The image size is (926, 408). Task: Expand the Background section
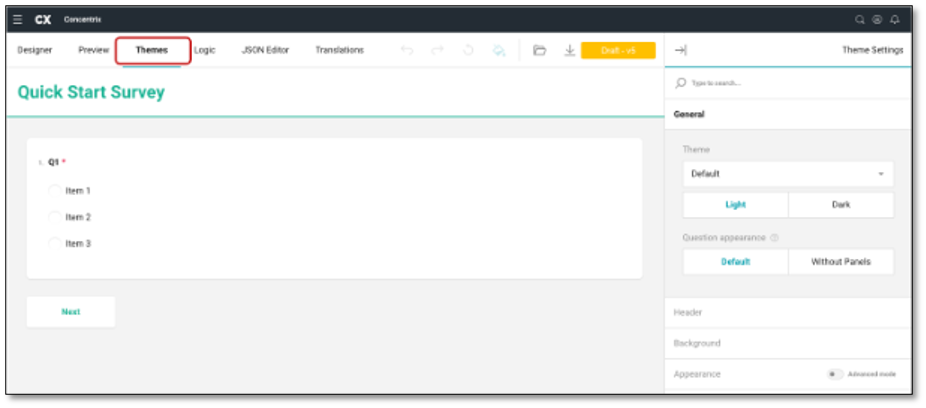tap(788, 343)
